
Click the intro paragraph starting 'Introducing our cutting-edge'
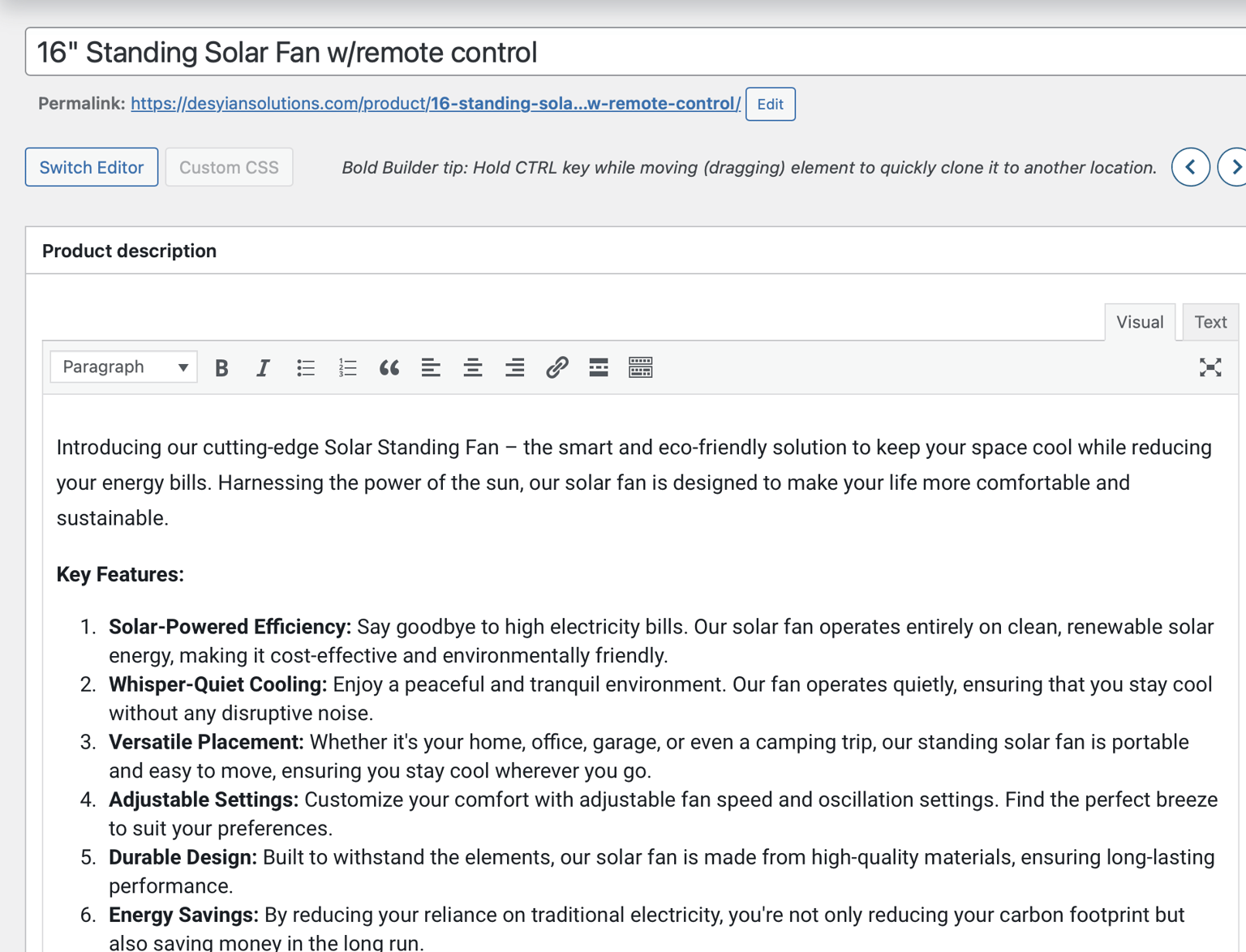point(634,482)
